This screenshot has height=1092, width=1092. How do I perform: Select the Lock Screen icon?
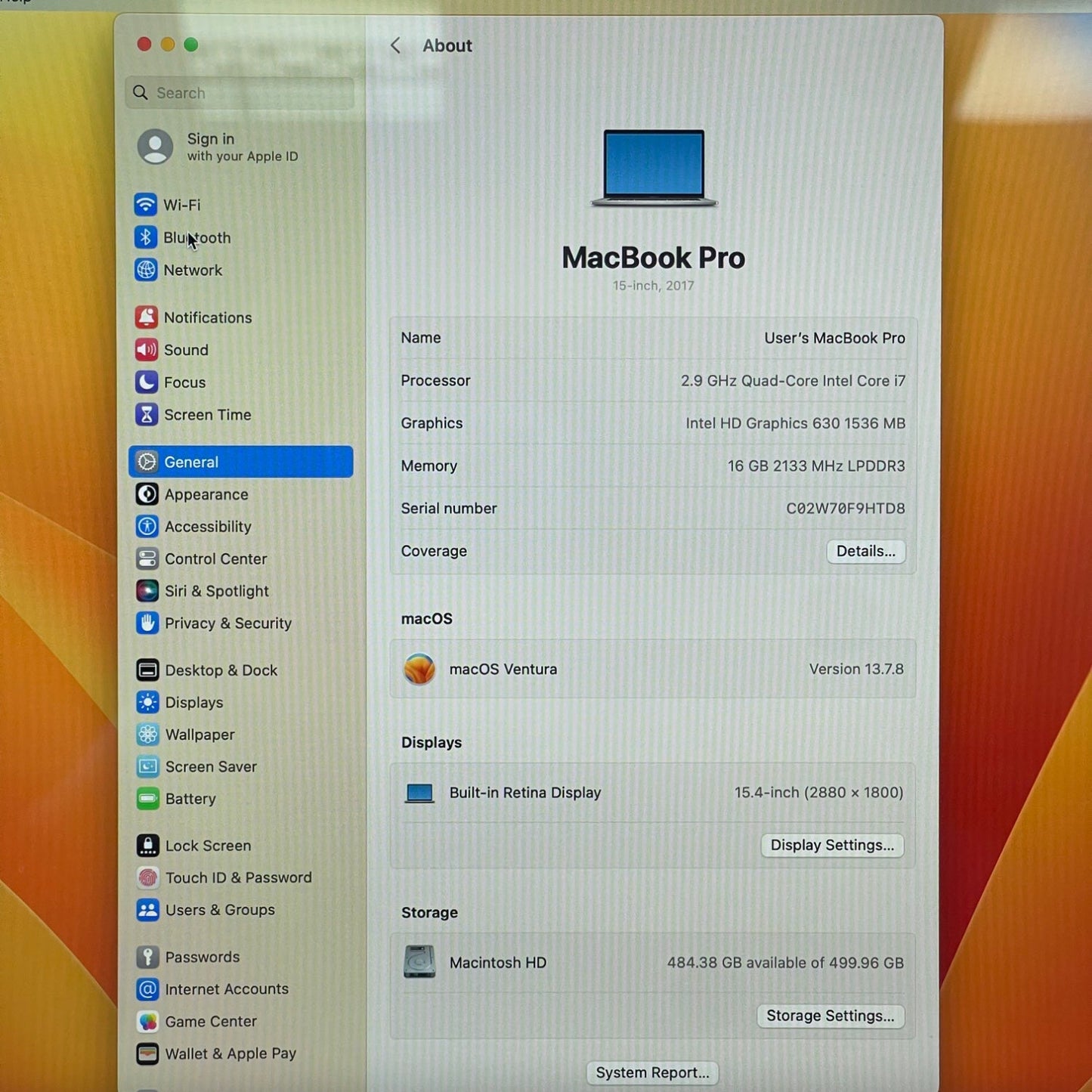pyautogui.click(x=148, y=846)
